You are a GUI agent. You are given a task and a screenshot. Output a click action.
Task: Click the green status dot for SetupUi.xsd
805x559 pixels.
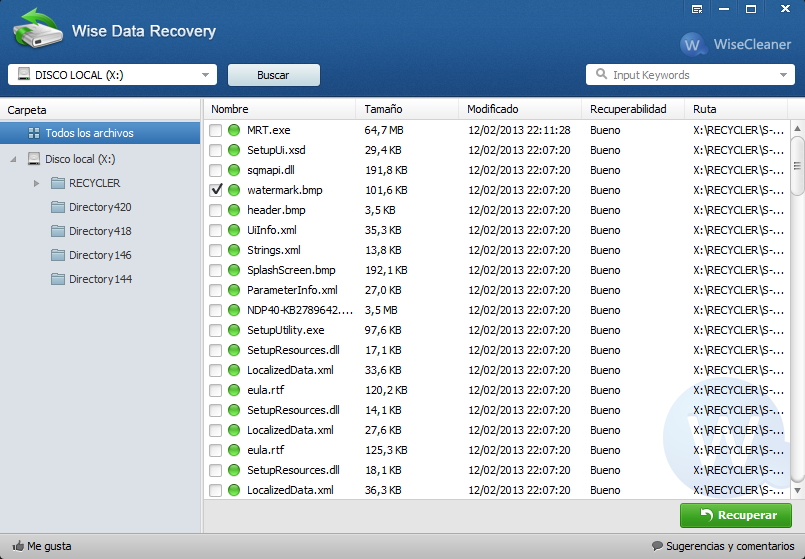point(234,150)
